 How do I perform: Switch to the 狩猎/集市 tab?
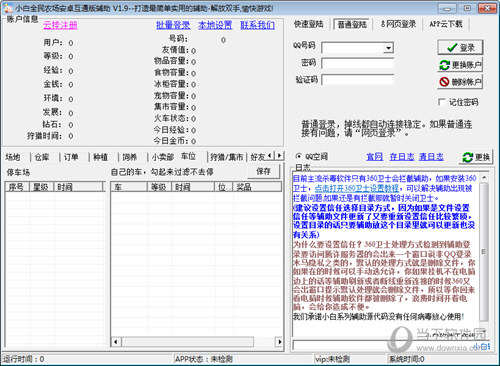227,157
